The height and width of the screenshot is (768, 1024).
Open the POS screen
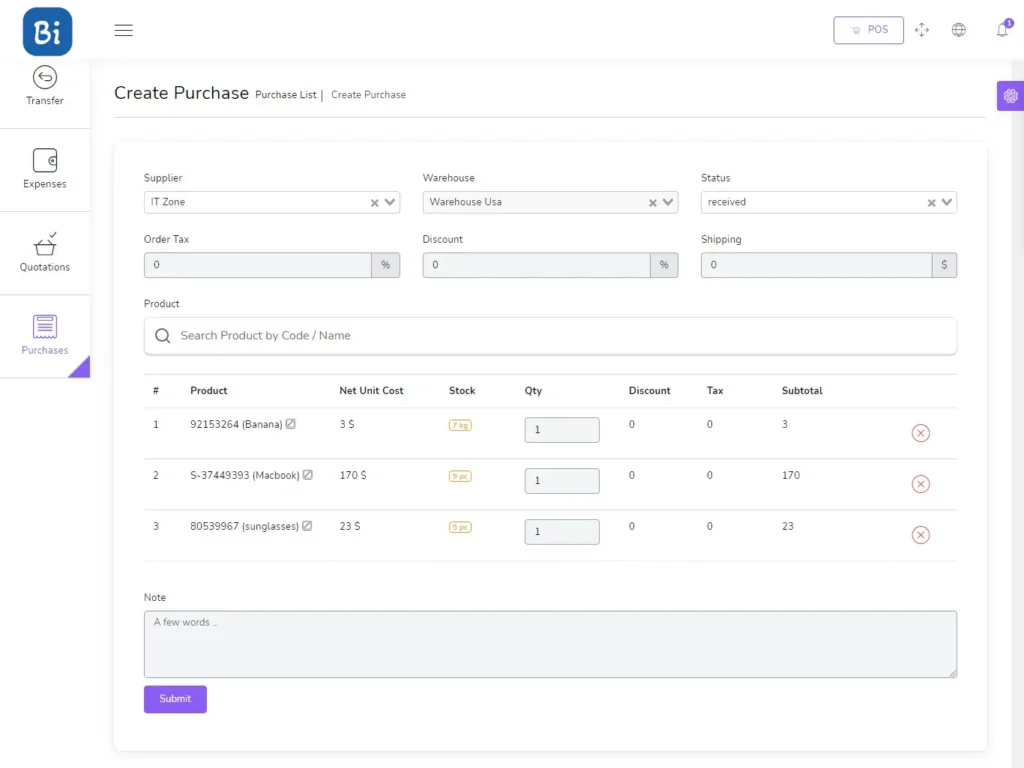868,30
